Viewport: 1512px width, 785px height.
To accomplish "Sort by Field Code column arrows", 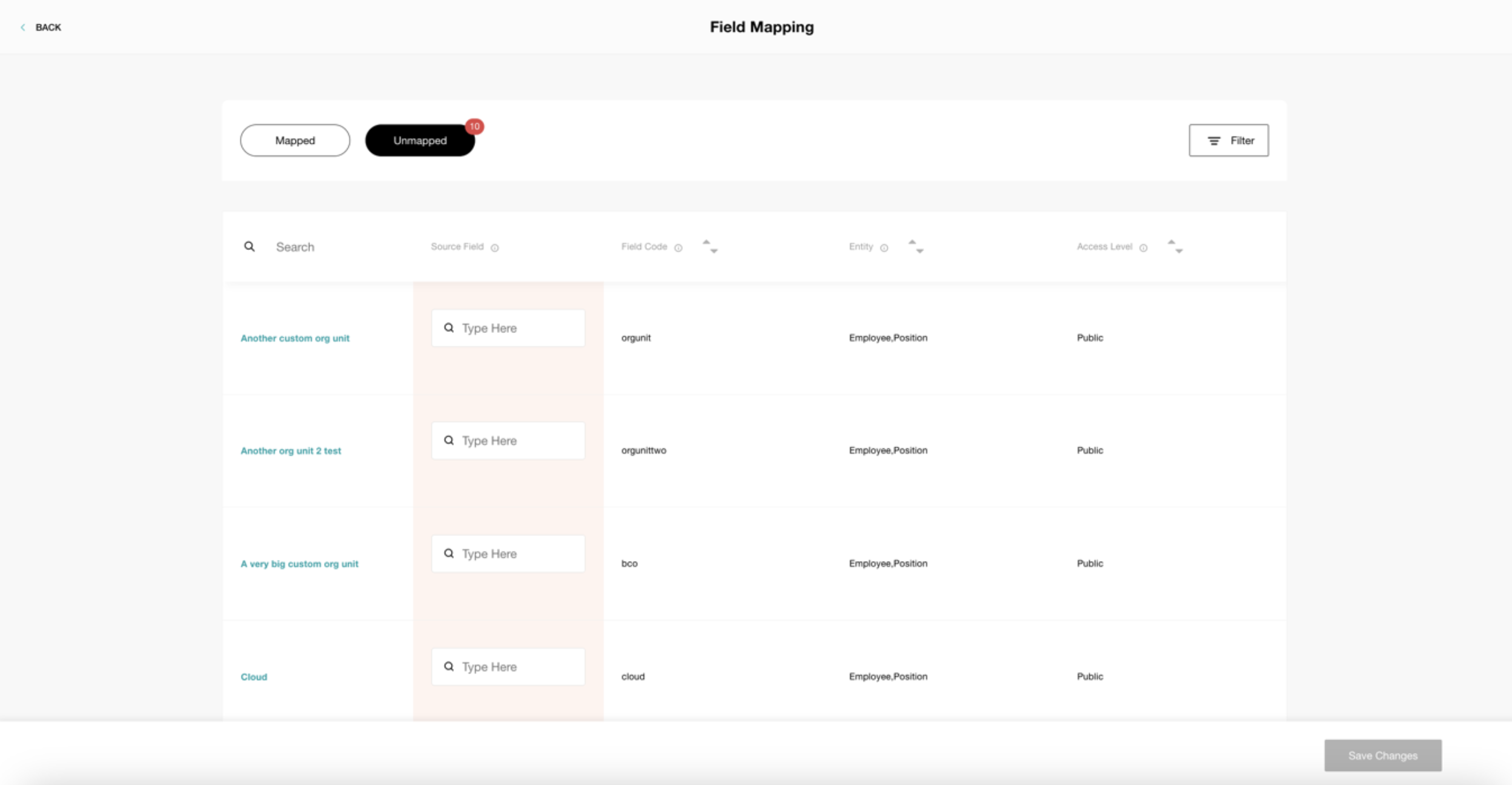I will [710, 246].
